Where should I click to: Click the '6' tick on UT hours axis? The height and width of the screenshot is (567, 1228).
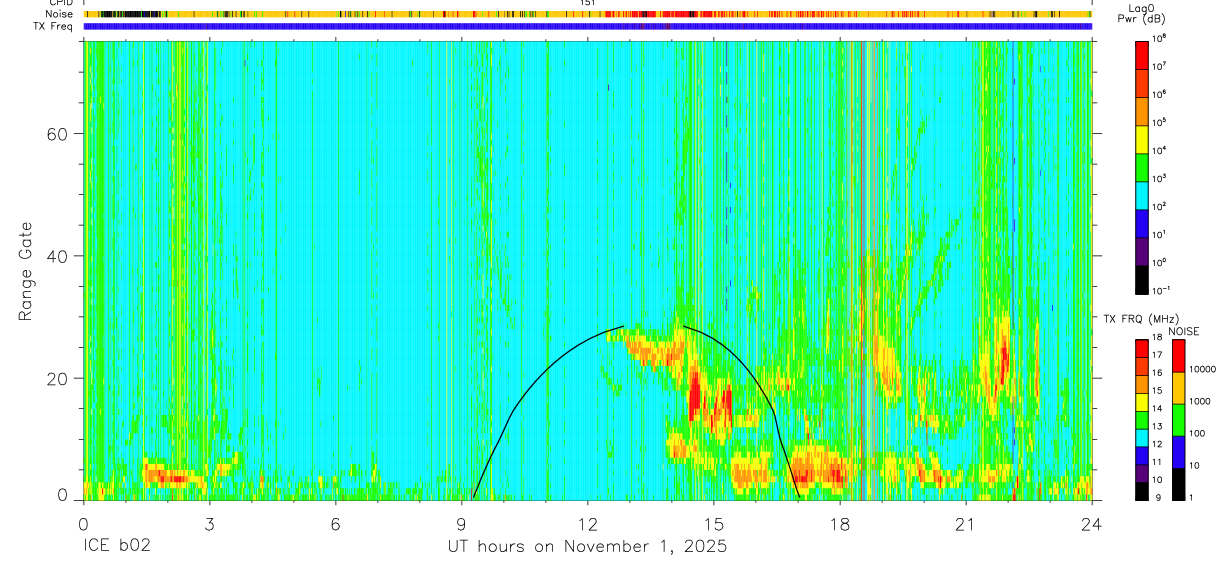pyautogui.click(x=335, y=524)
